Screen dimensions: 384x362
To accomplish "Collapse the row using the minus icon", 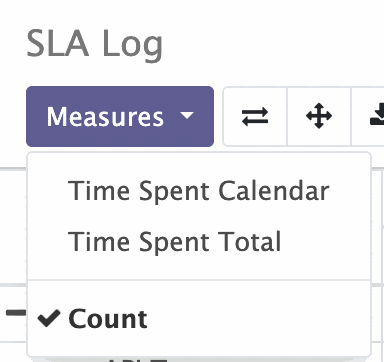I will click(16, 312).
